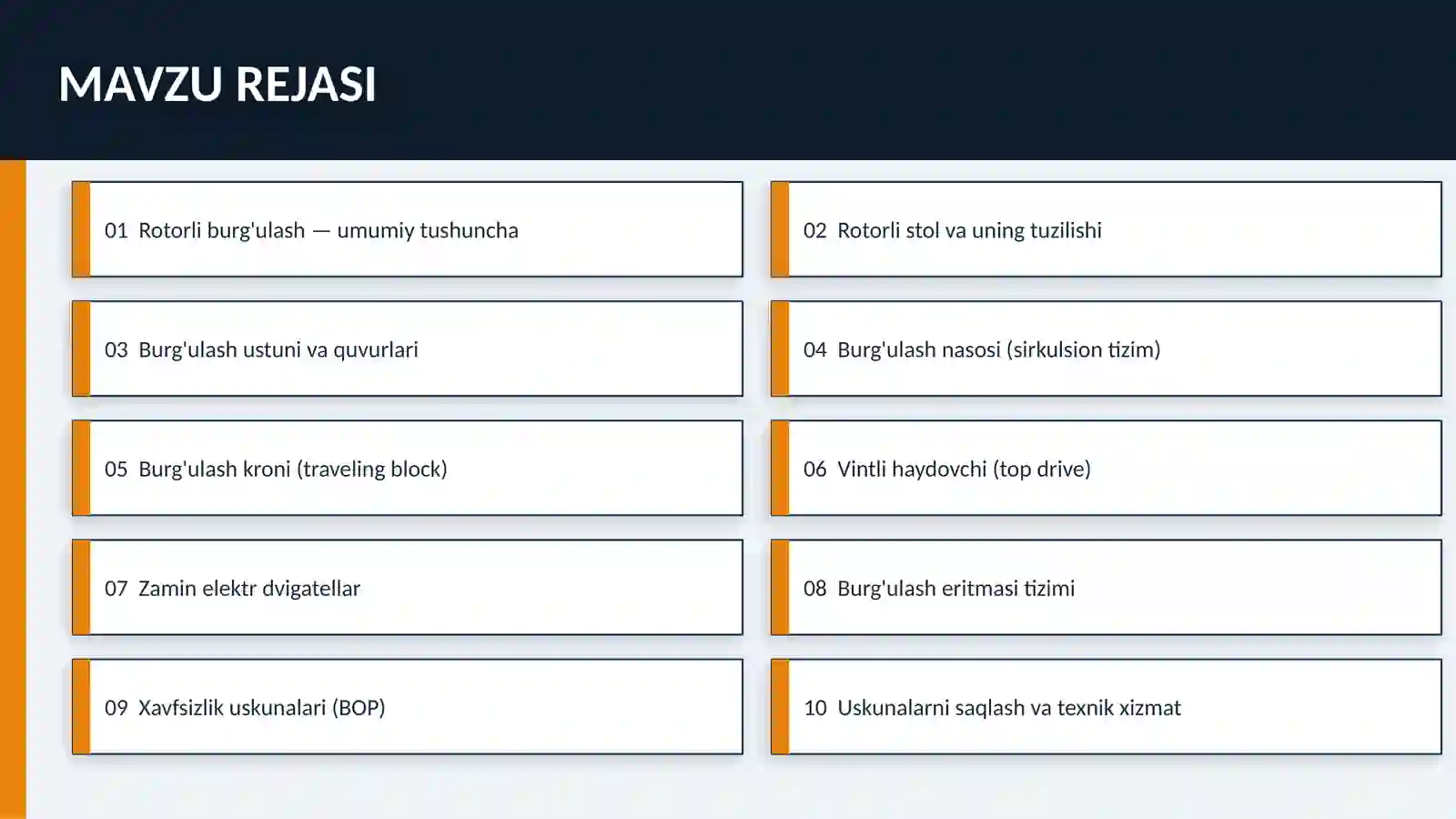Click the MAVZU REJASI slide title

217,85
